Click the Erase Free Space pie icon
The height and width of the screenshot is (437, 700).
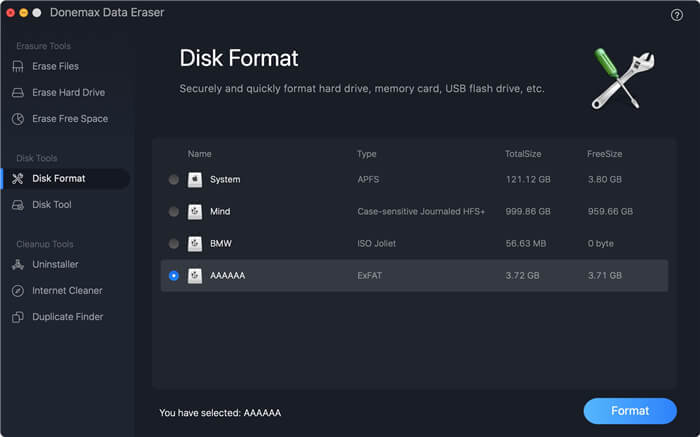coord(18,119)
